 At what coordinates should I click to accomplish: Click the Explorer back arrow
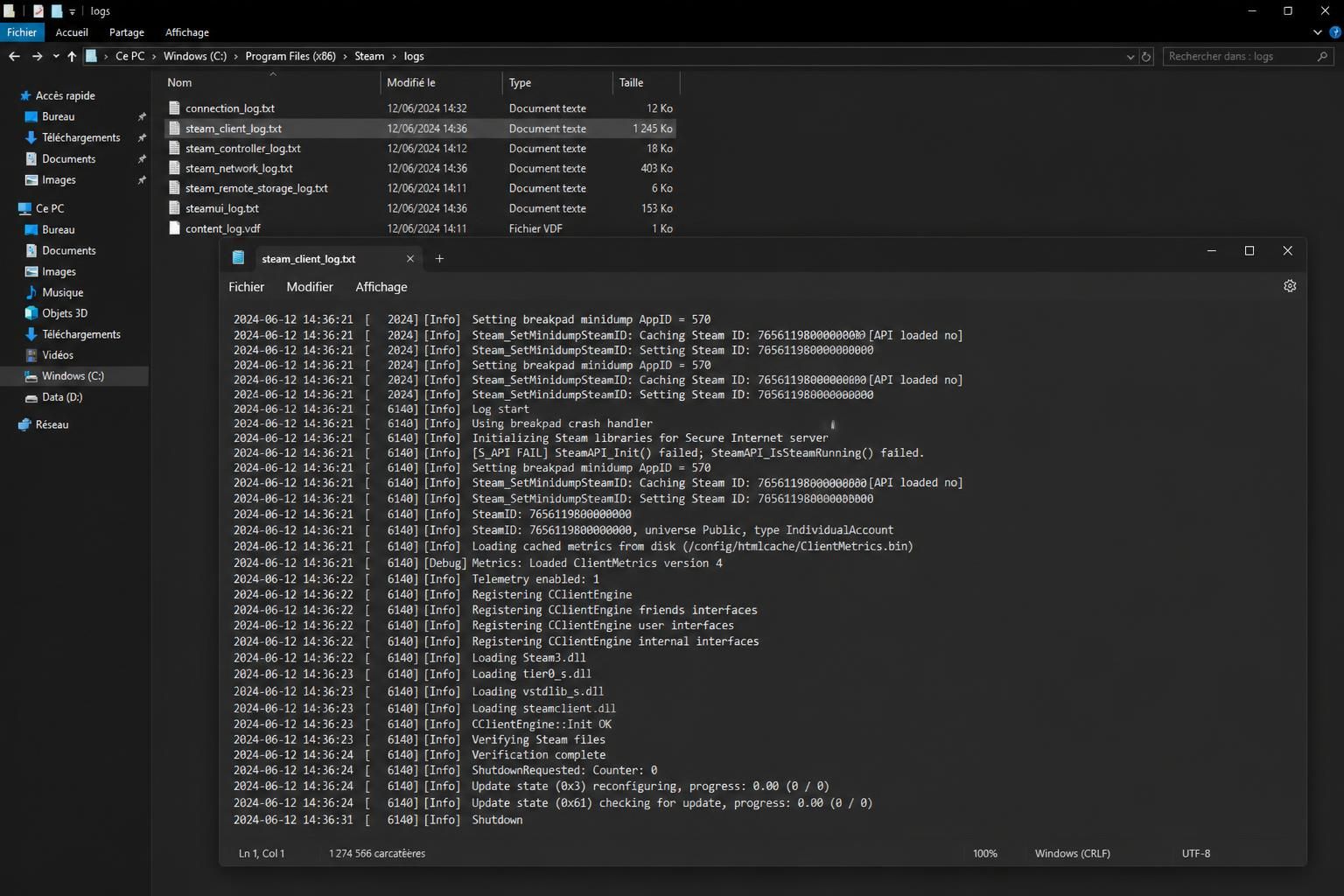14,56
